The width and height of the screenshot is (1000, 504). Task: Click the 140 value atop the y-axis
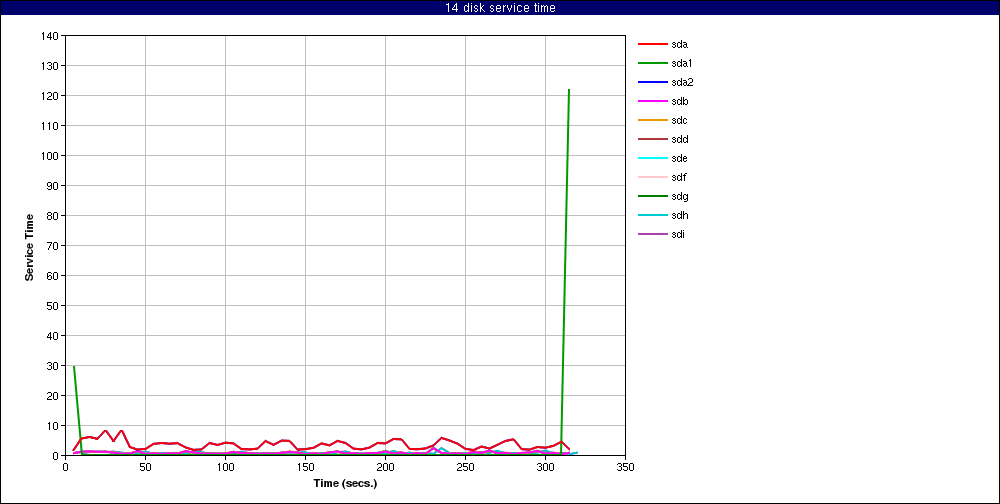click(49, 36)
